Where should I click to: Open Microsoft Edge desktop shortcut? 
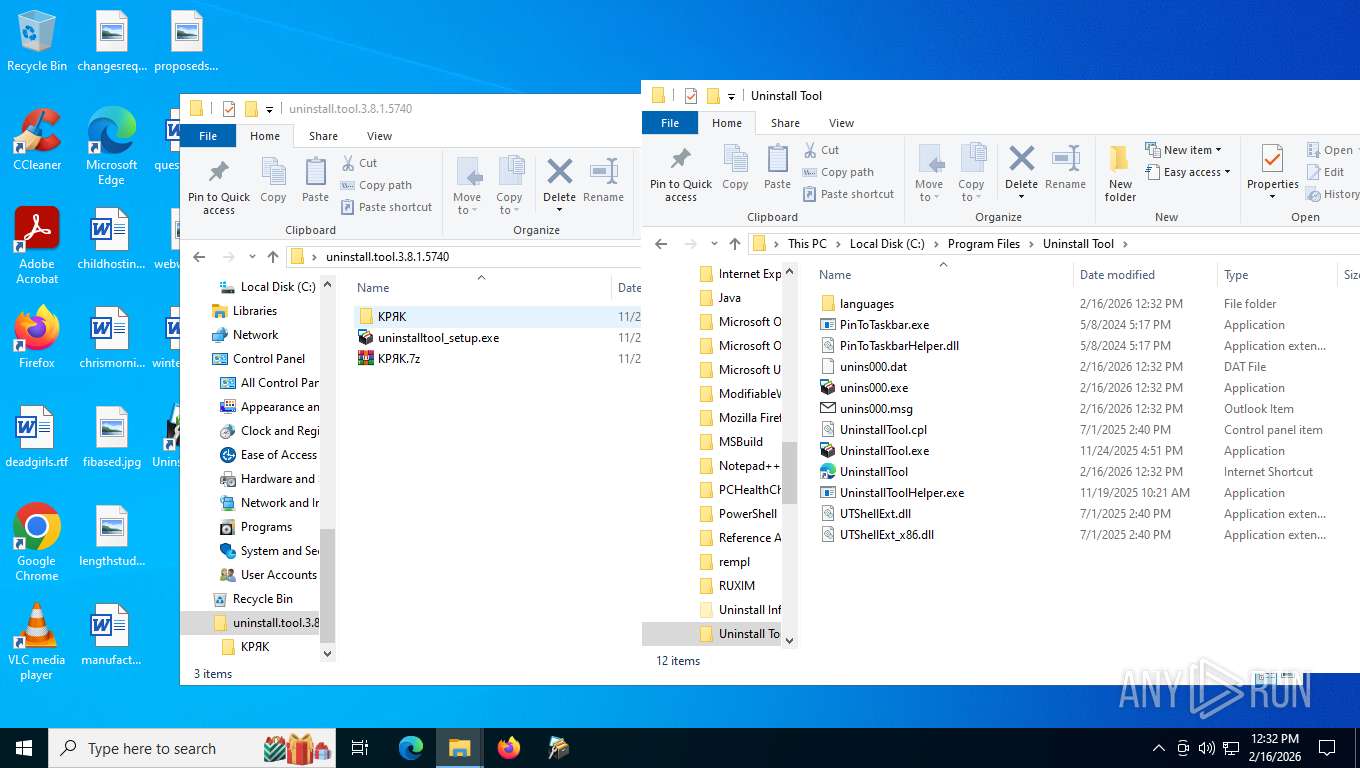(x=111, y=146)
